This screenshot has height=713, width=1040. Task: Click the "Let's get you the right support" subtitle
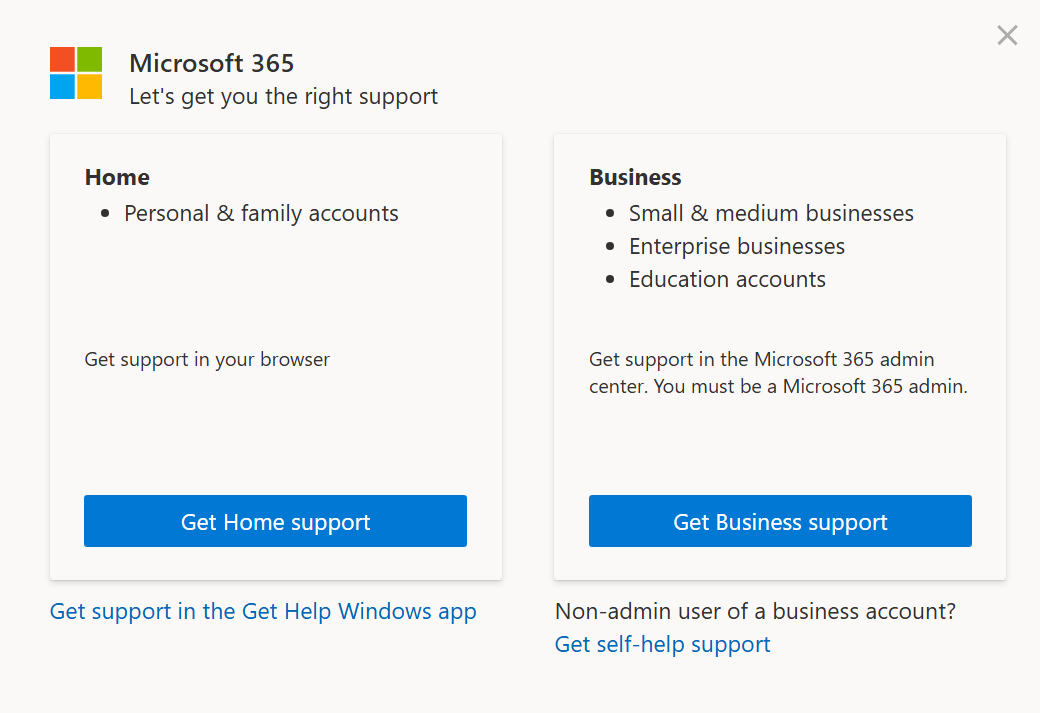coord(283,96)
